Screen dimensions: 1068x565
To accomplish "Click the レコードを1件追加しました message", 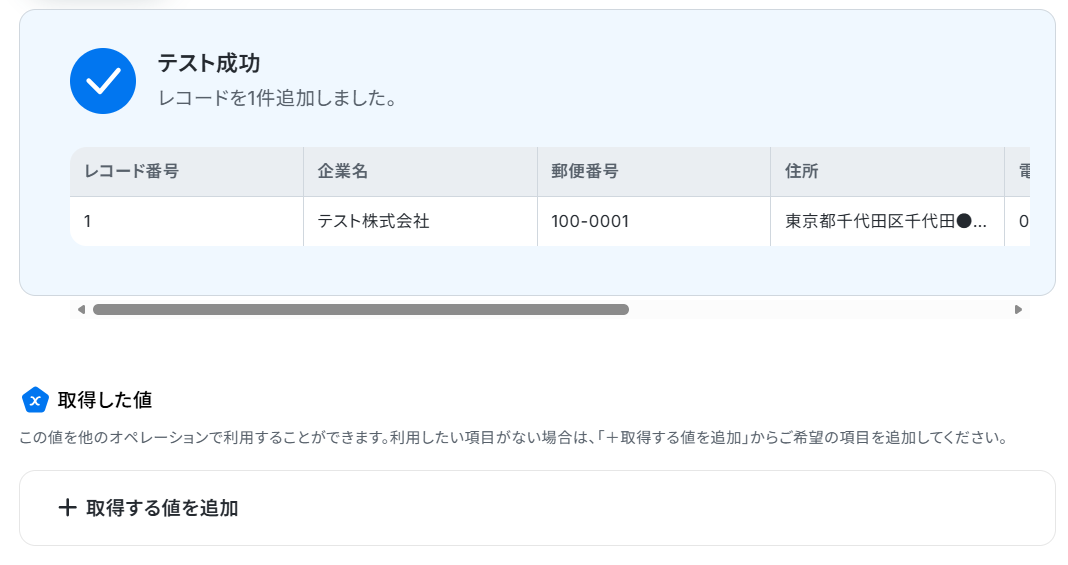I will tap(277, 98).
